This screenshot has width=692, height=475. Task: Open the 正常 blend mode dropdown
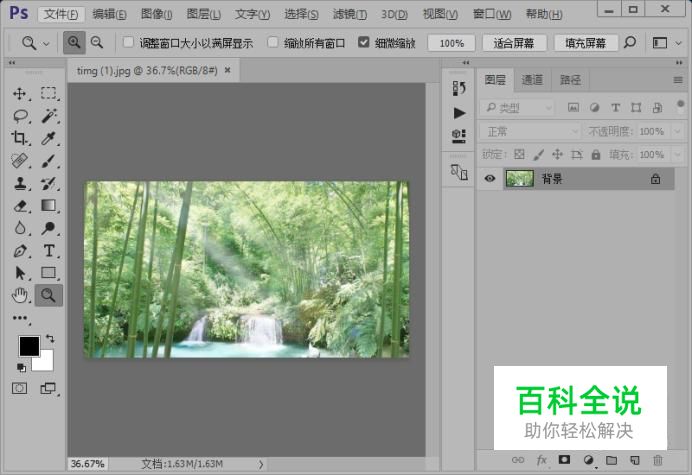pos(529,131)
